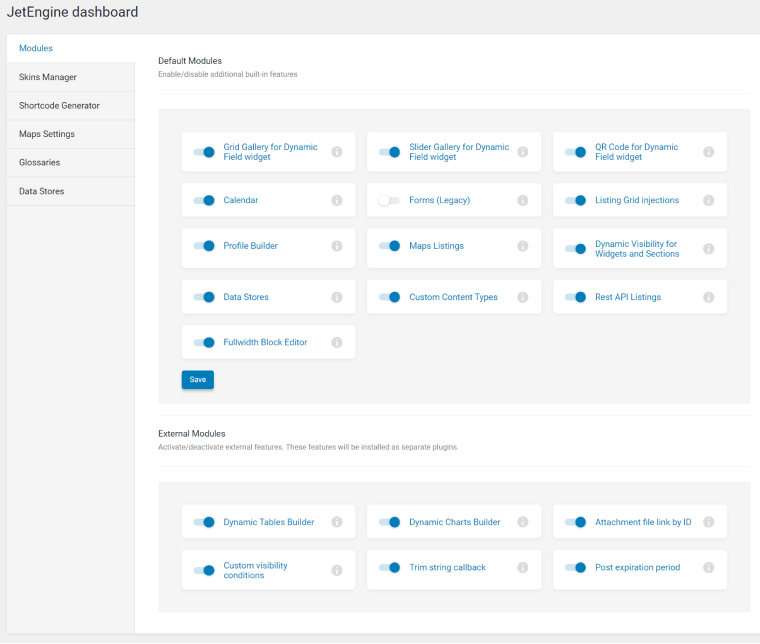This screenshot has width=760, height=644.
Task: View info for Dynamic Visibility module
Action: 709,249
